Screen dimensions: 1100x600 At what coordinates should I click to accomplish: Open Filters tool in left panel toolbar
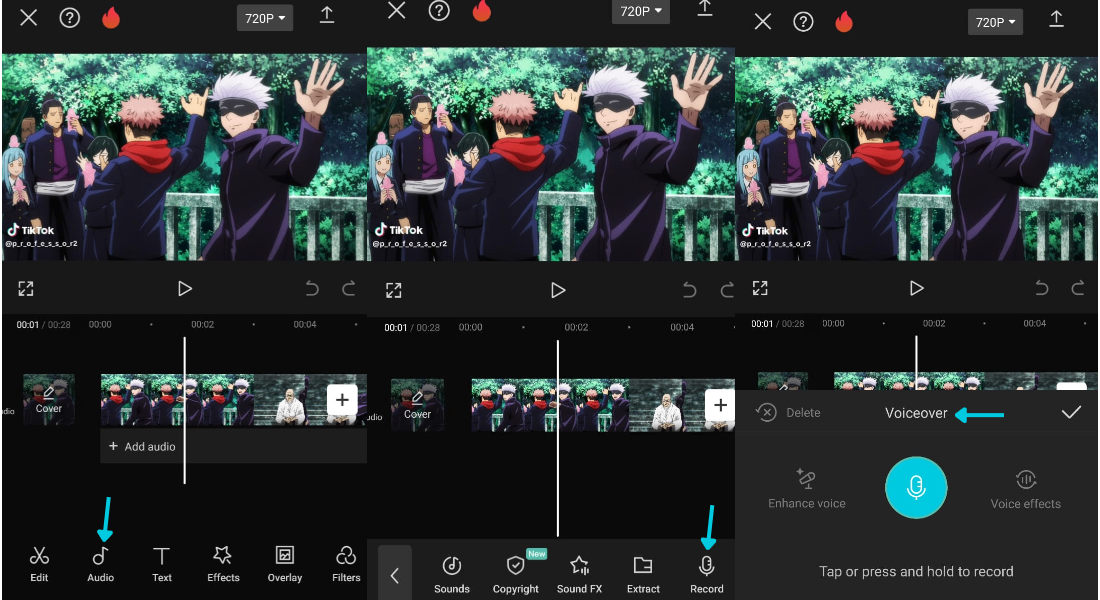tap(346, 564)
